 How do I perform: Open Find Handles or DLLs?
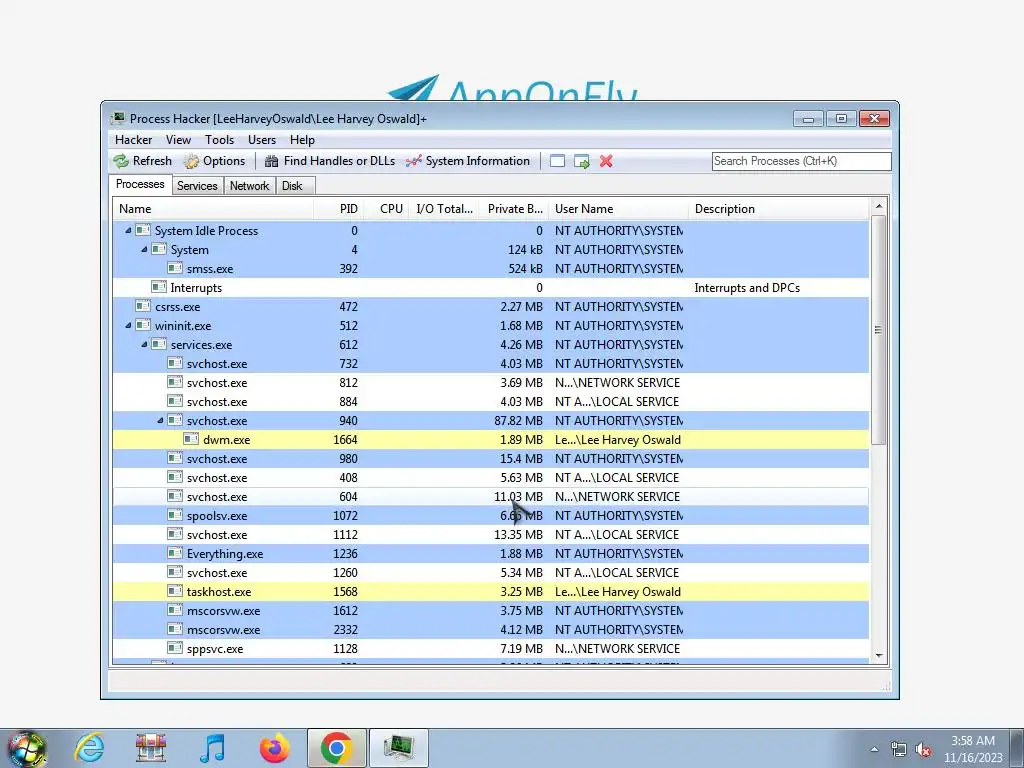click(330, 161)
